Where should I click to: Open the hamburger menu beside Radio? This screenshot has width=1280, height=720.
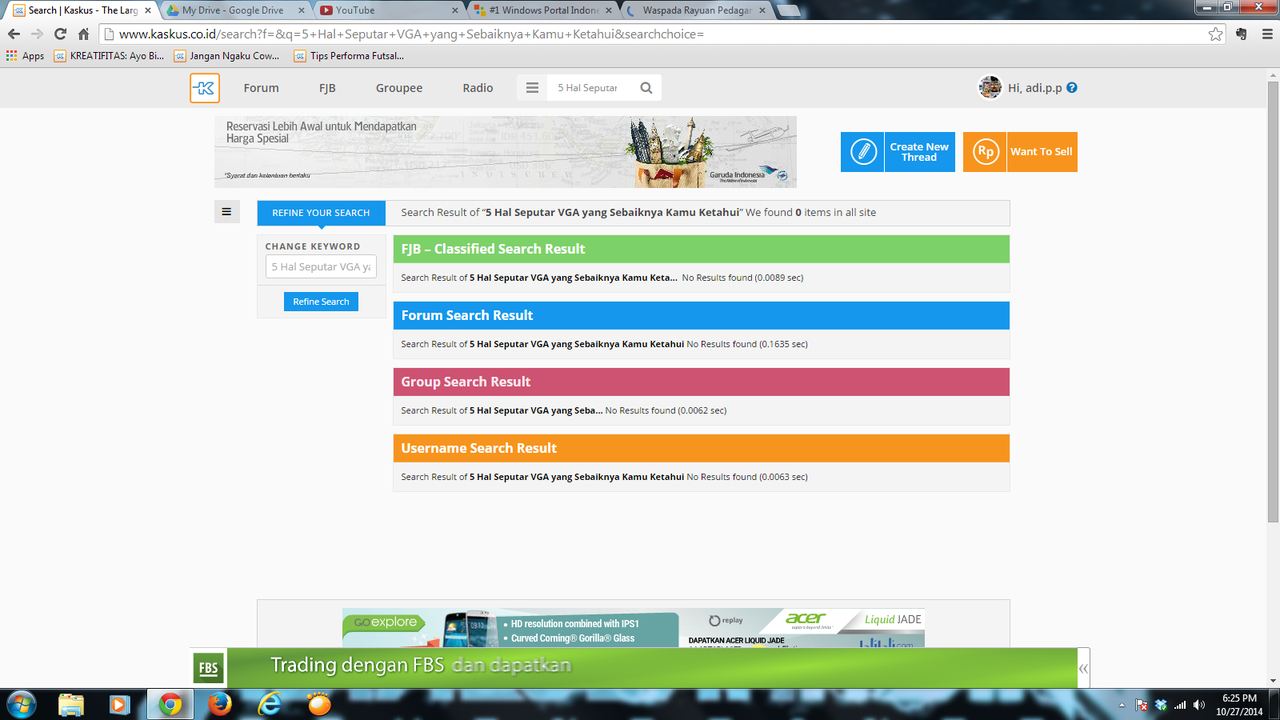[532, 88]
